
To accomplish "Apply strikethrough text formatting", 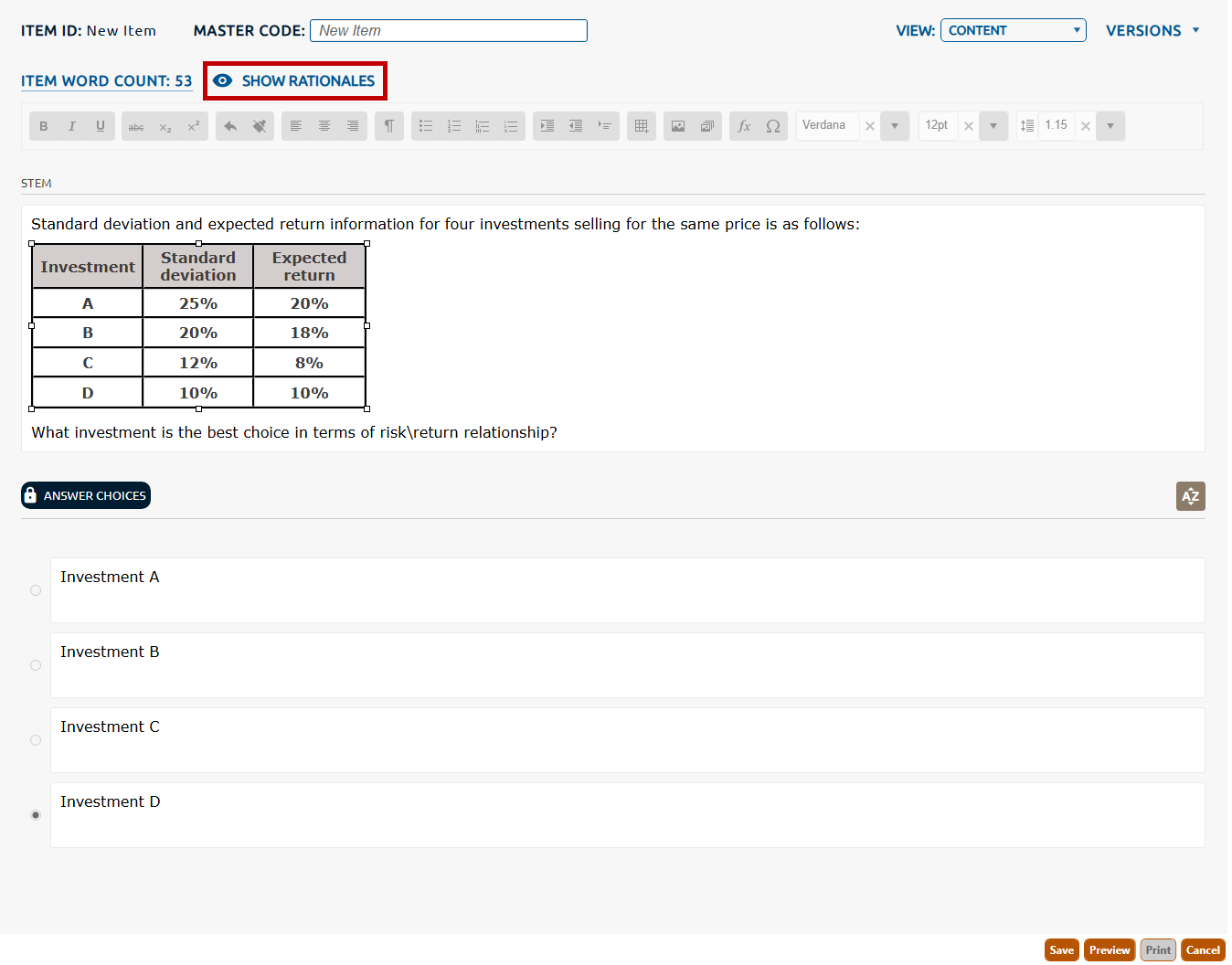I will (136, 126).
